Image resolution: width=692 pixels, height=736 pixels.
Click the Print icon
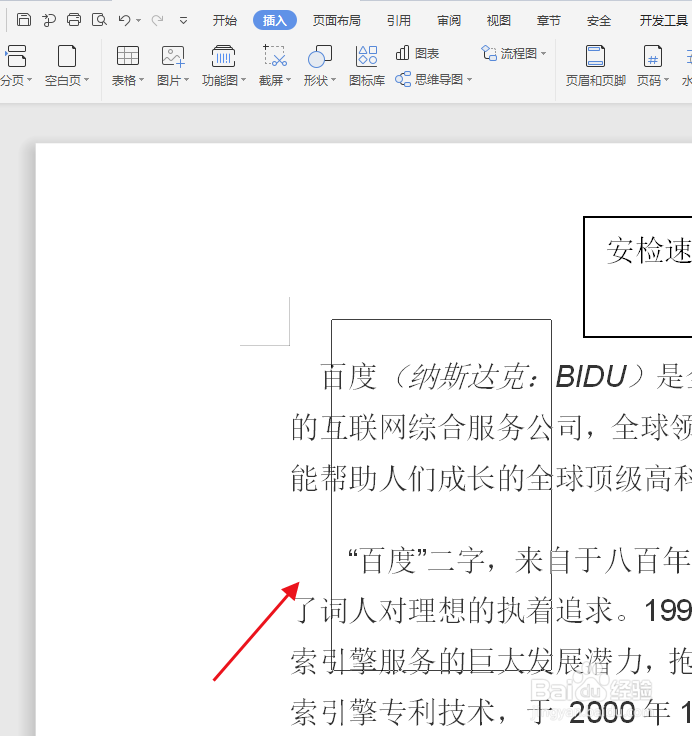(74, 20)
